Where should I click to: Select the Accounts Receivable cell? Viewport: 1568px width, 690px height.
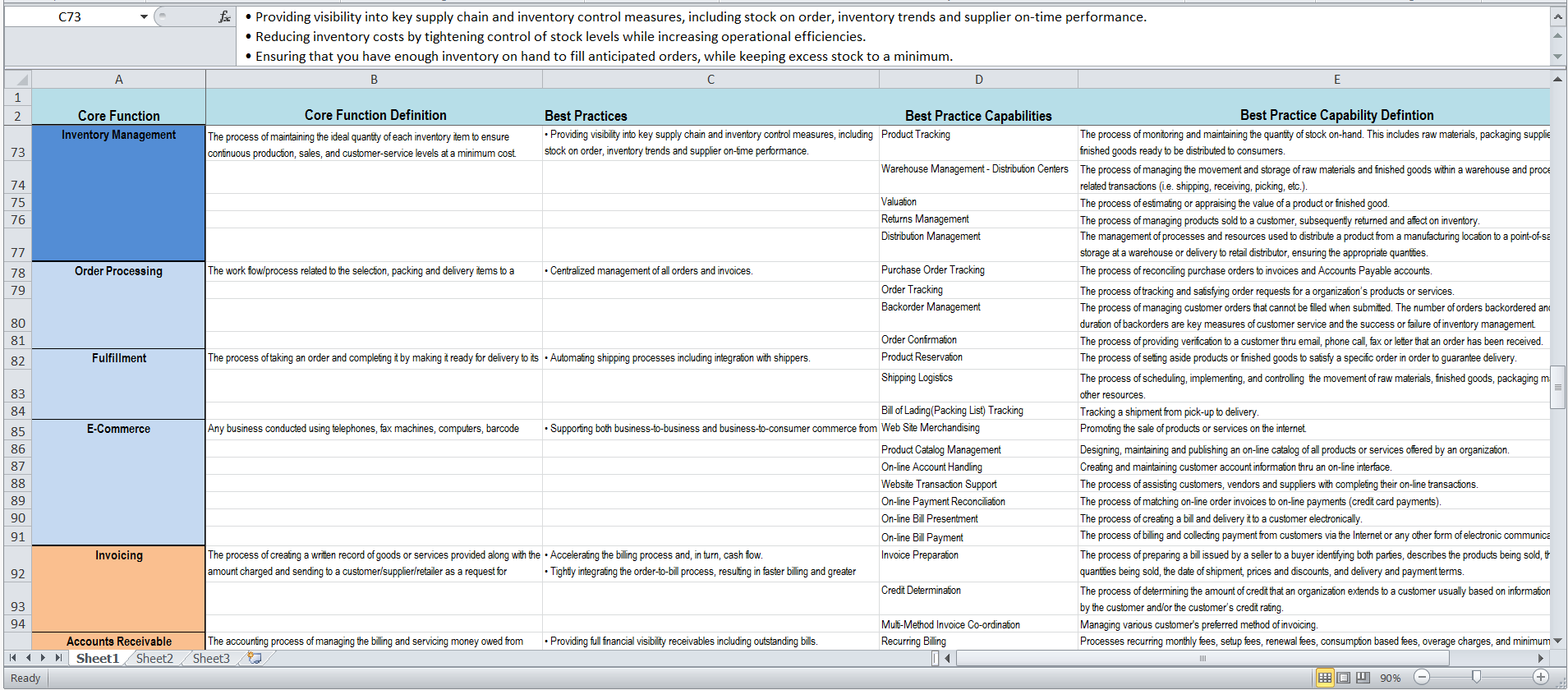pyautogui.click(x=119, y=641)
